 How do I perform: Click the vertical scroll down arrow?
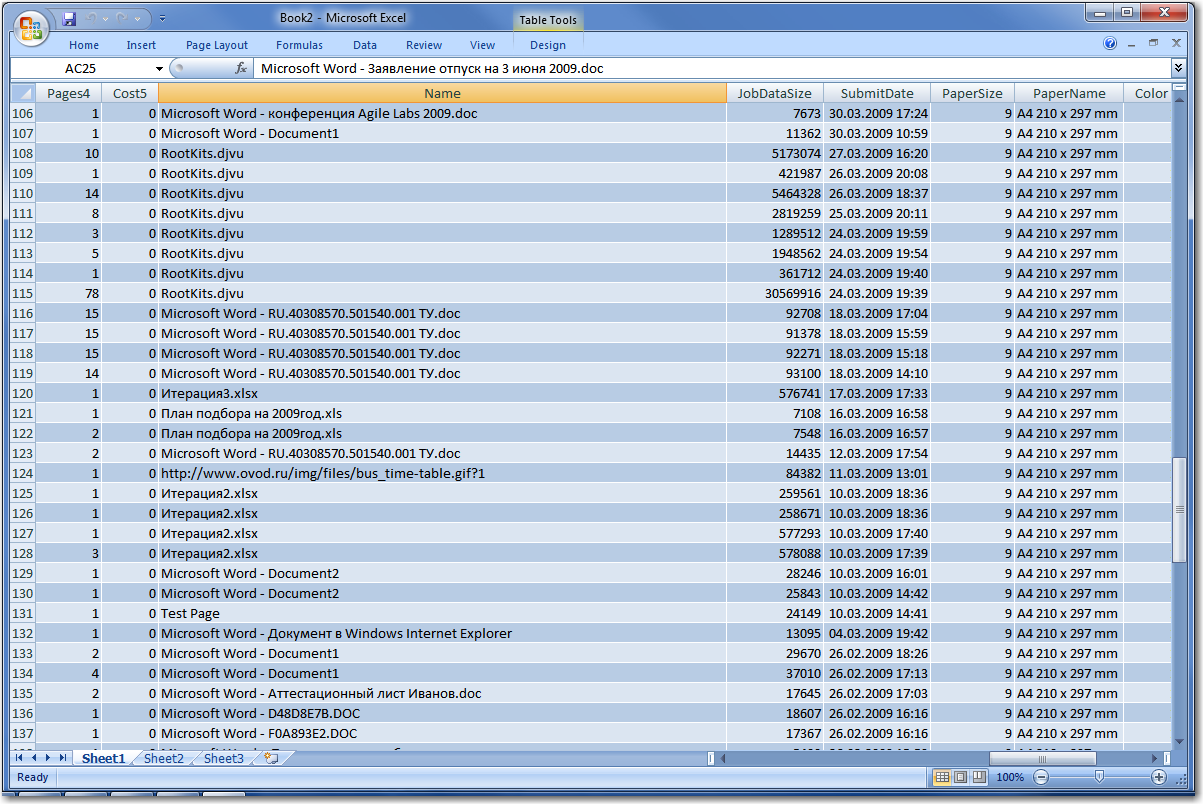(1179, 742)
